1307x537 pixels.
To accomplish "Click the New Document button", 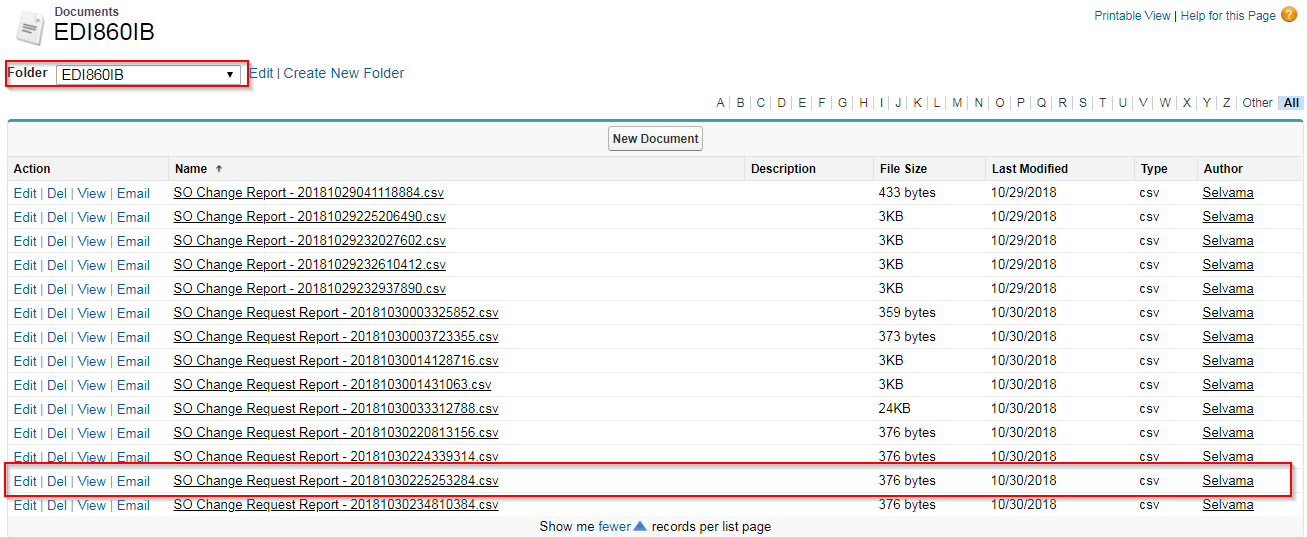I will 655,139.
